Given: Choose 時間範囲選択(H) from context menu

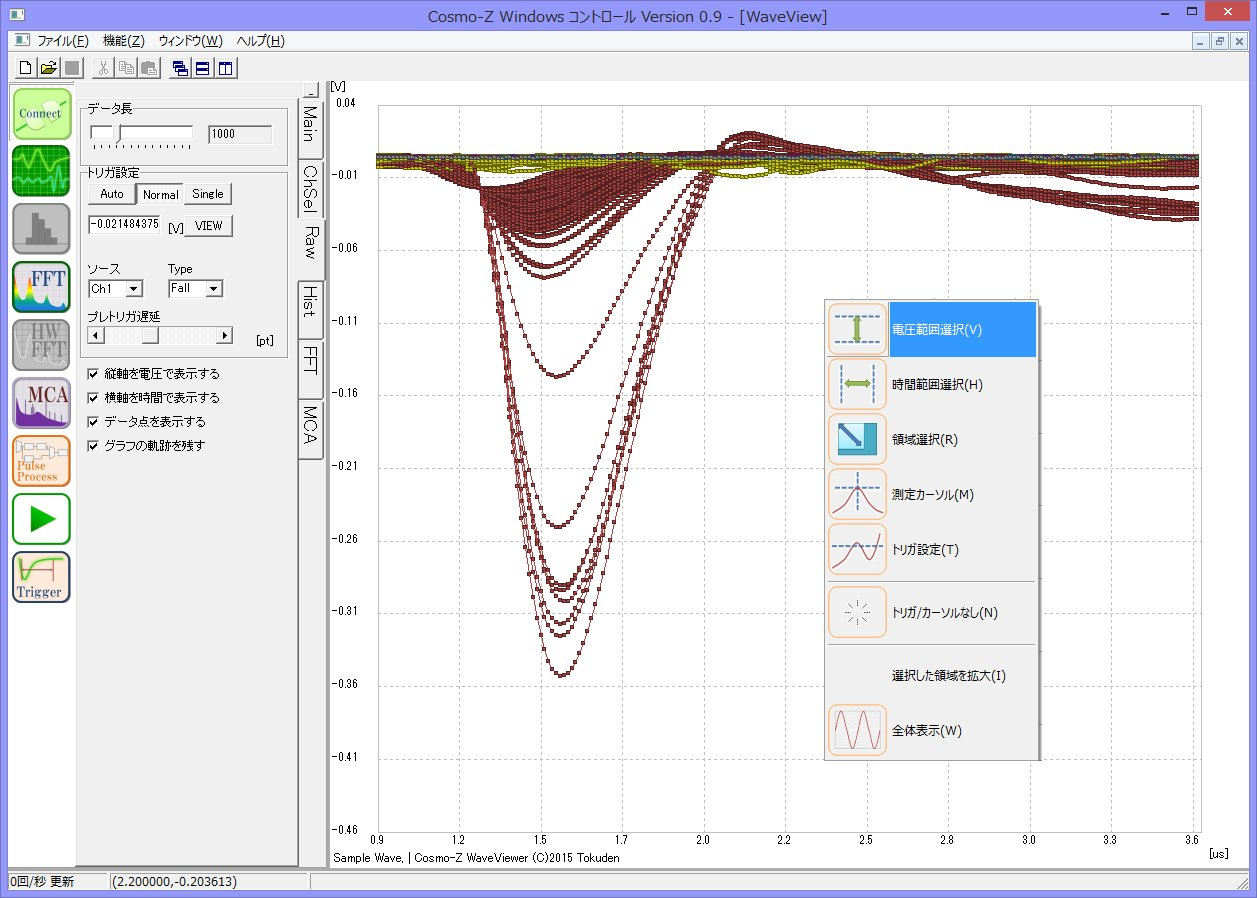Looking at the screenshot, I should click(937, 385).
